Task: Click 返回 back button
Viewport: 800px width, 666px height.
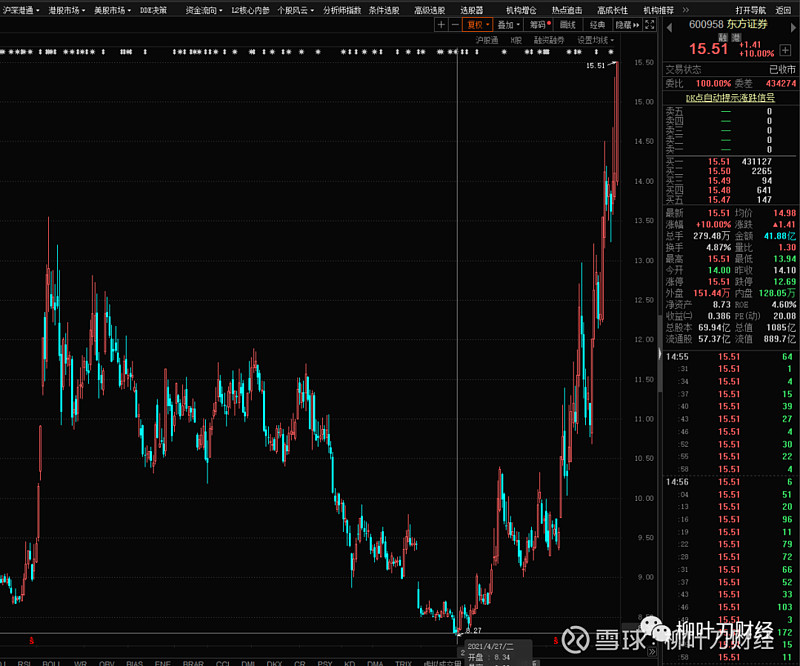Action: 783,10
